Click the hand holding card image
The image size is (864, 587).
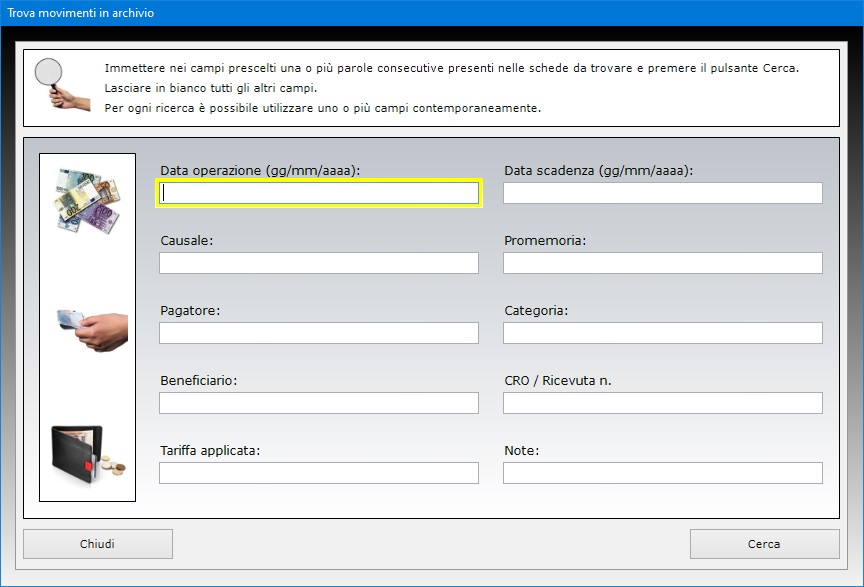click(x=89, y=328)
